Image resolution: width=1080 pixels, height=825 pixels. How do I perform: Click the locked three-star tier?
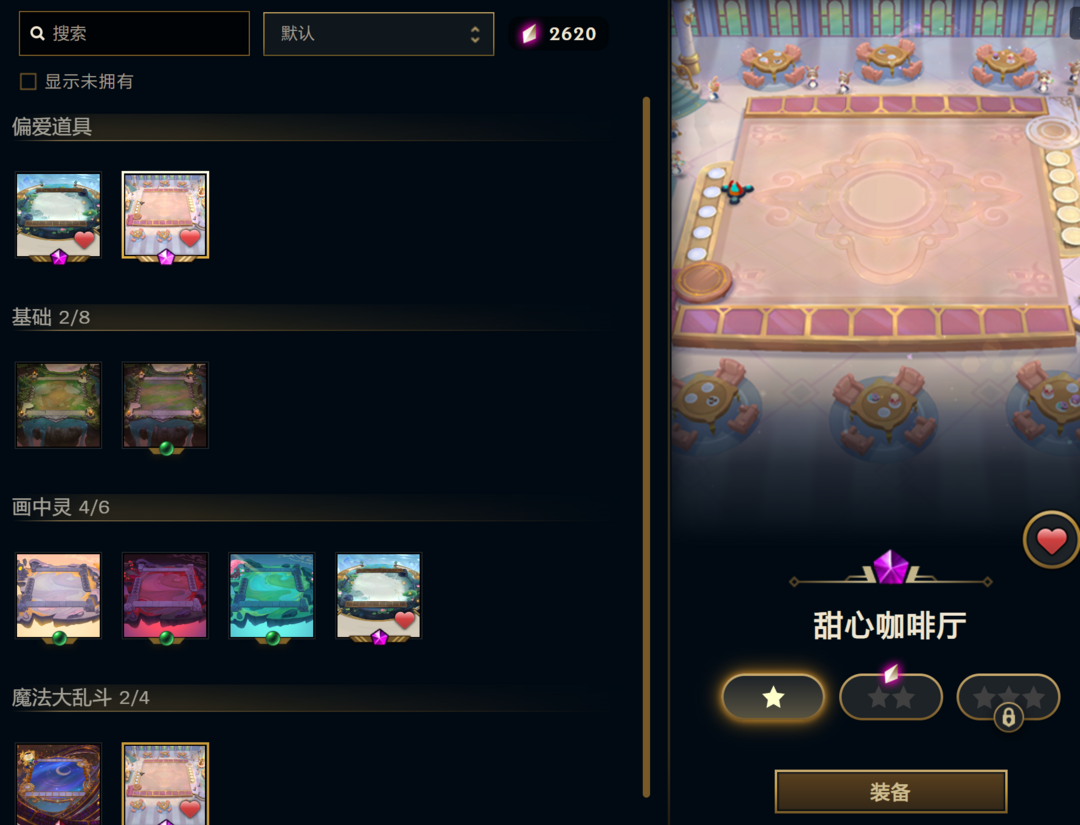tap(1008, 697)
